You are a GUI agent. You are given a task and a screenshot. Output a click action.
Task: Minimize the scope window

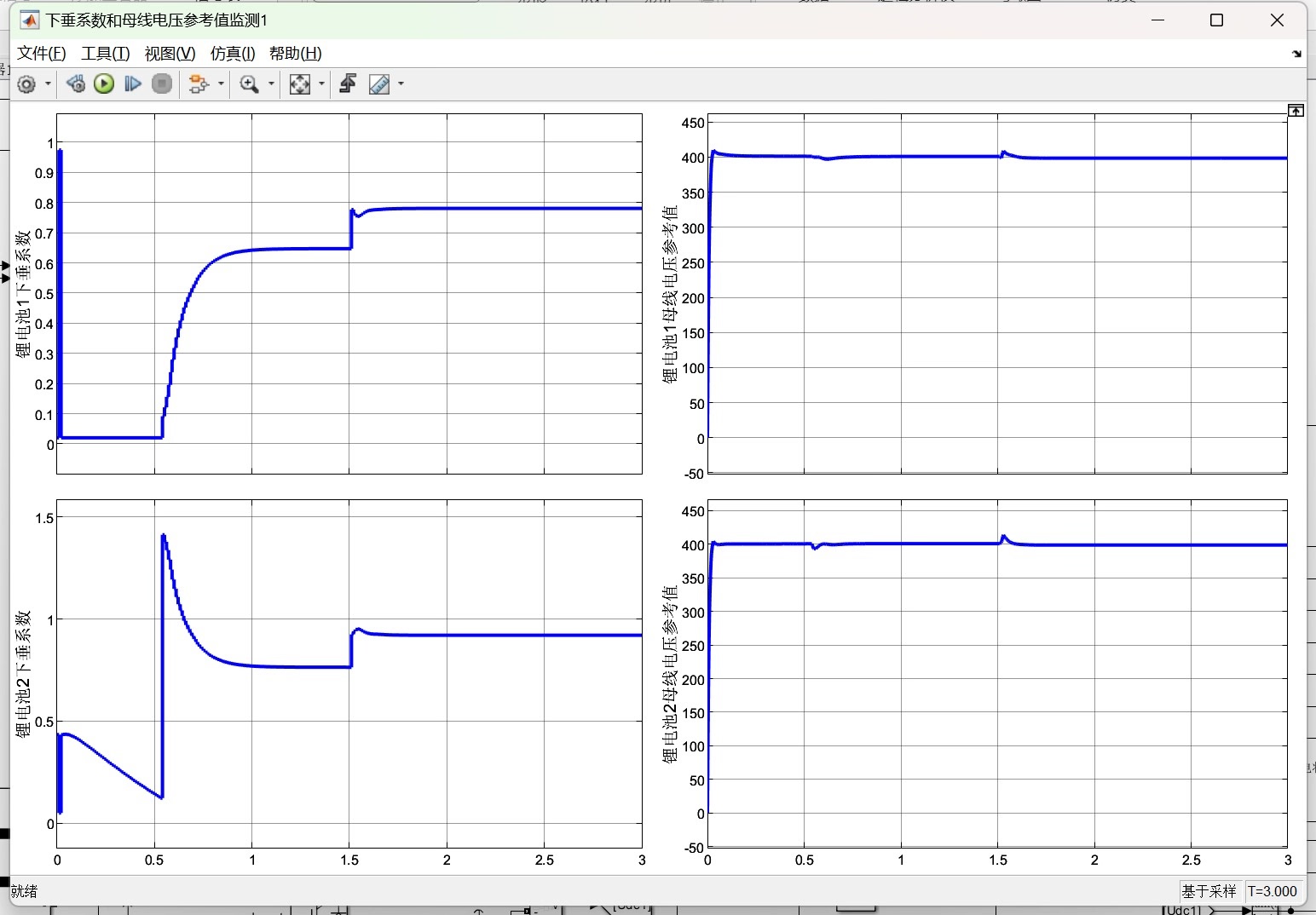1157,20
